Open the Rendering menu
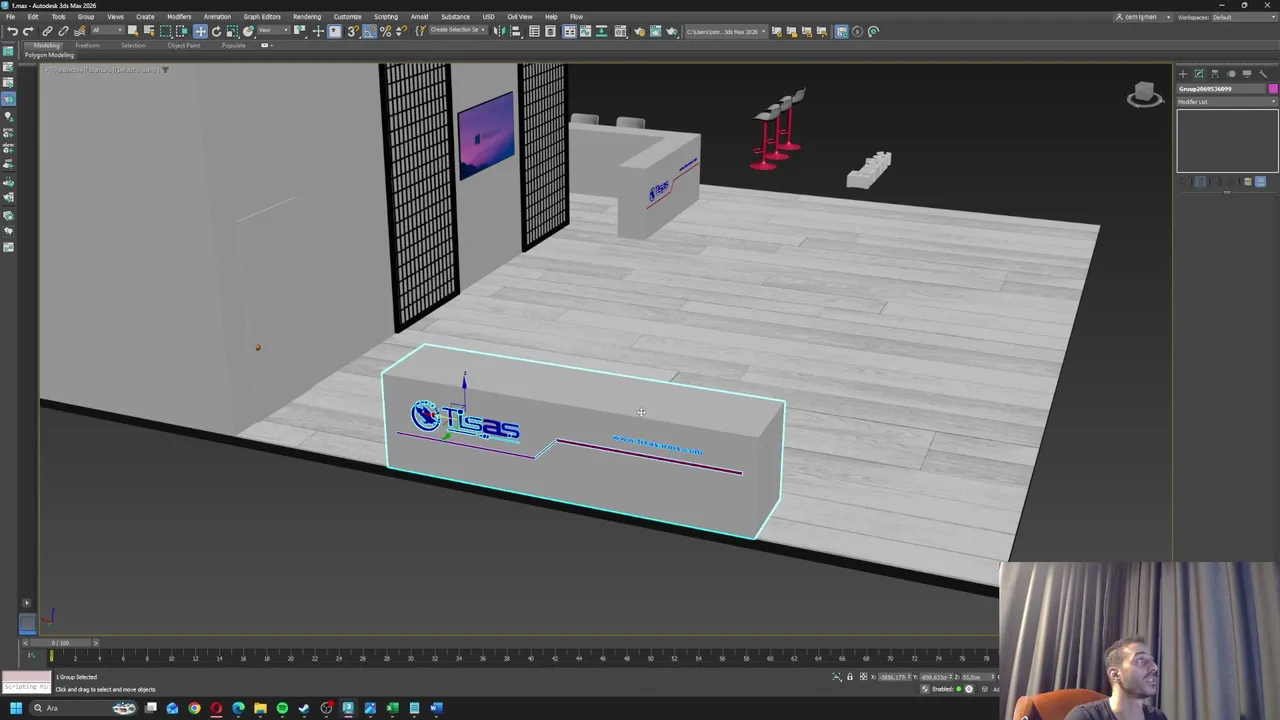Screen dimensions: 1280x720 click(307, 17)
